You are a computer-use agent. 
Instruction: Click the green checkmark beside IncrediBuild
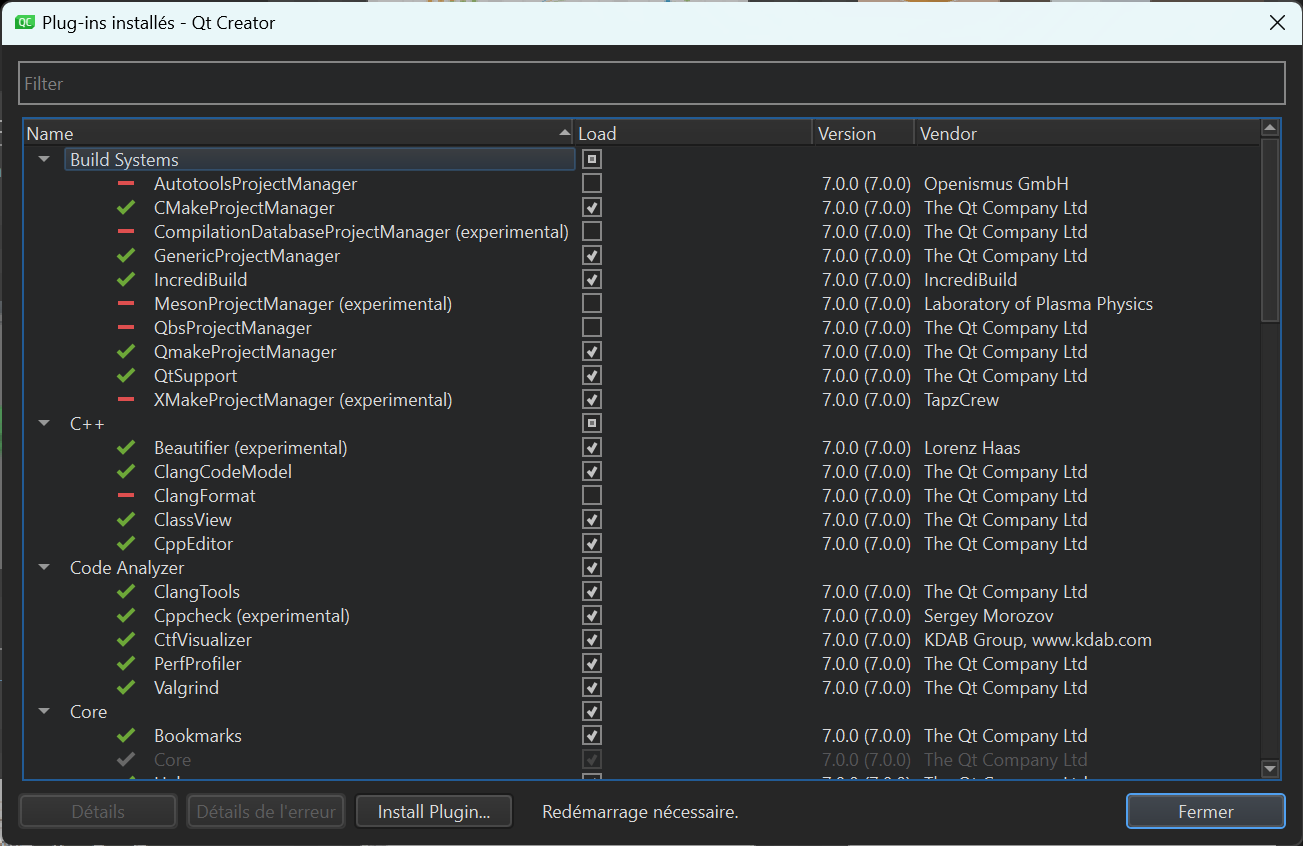[126, 280]
